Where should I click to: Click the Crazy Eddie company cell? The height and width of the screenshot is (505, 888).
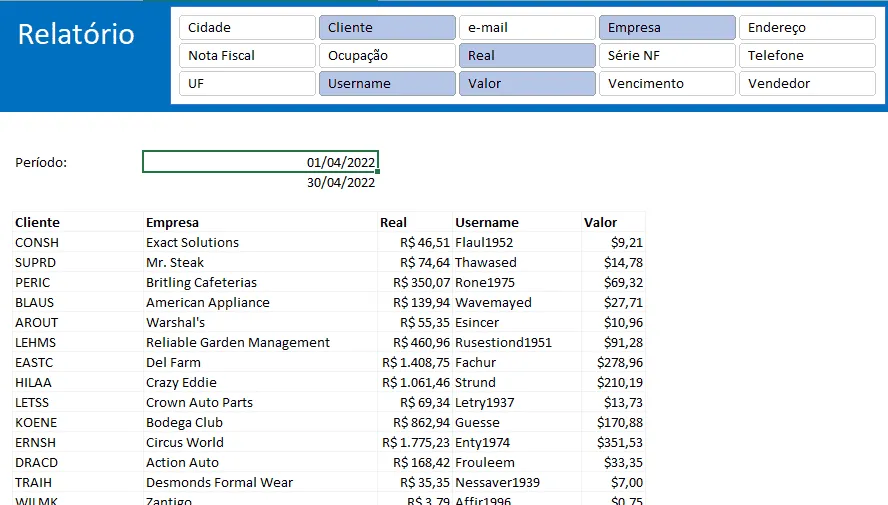pos(261,383)
